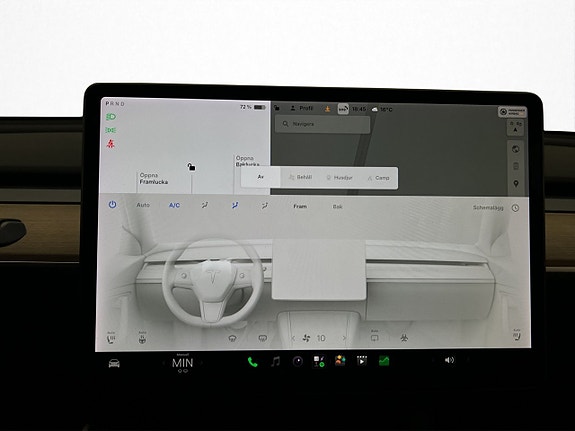The image size is (575, 431).
Task: Open the green energy graph app
Action: (x=384, y=361)
